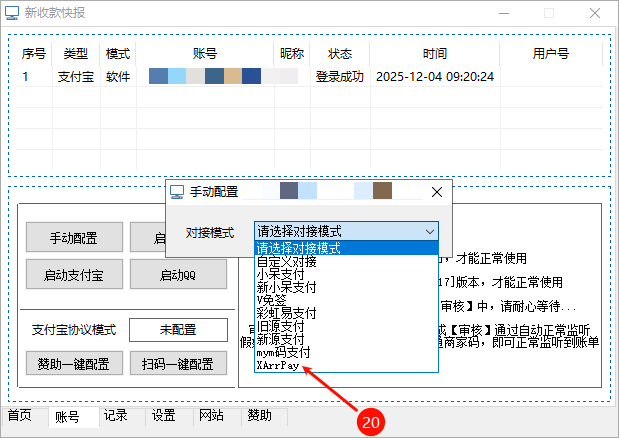
Task: Select XArrPay from the dropdown list
Action: pyautogui.click(x=278, y=366)
